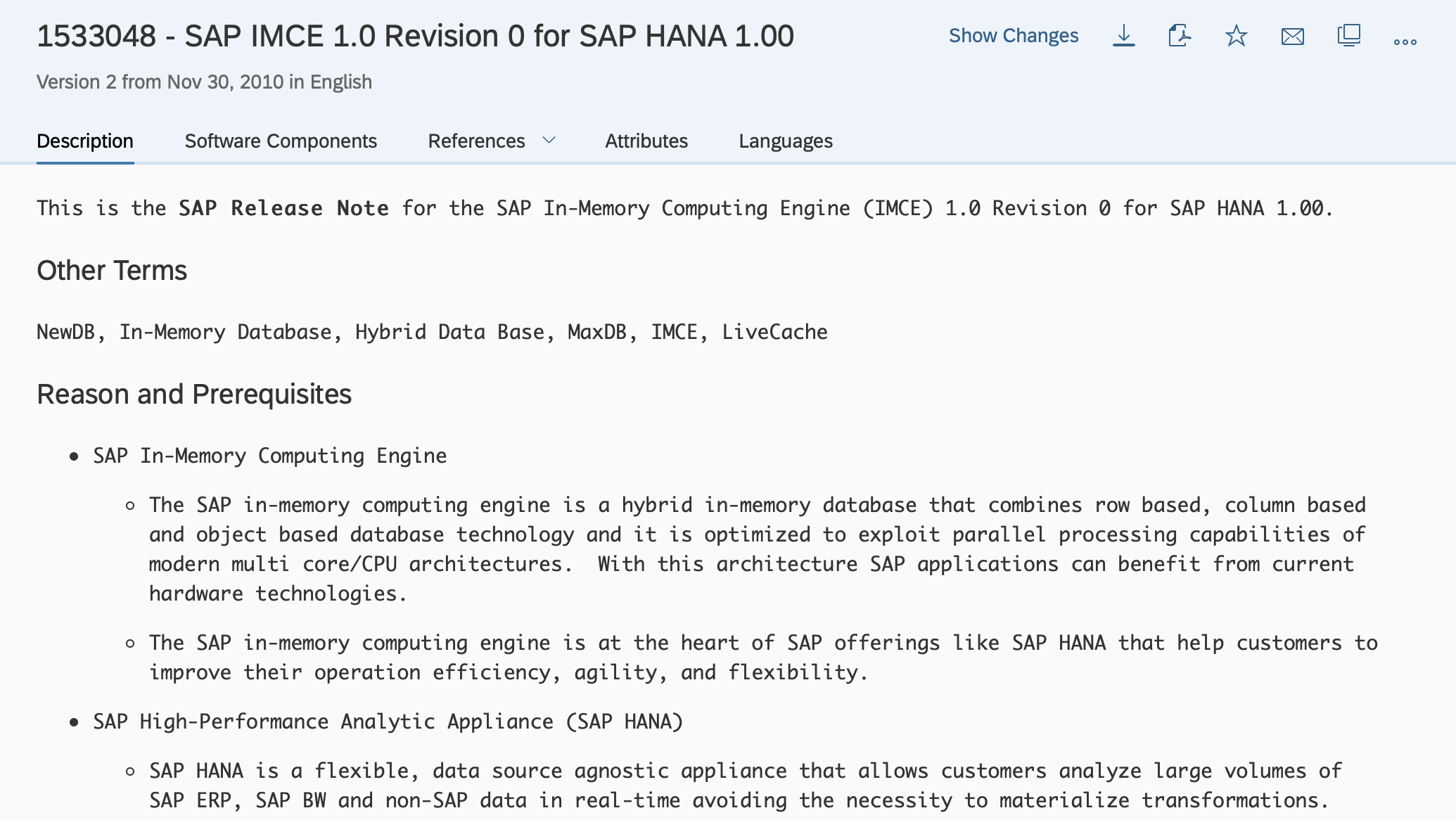The width and height of the screenshot is (1456, 820).
Task: Toggle the favorite star for this note
Action: tap(1236, 36)
